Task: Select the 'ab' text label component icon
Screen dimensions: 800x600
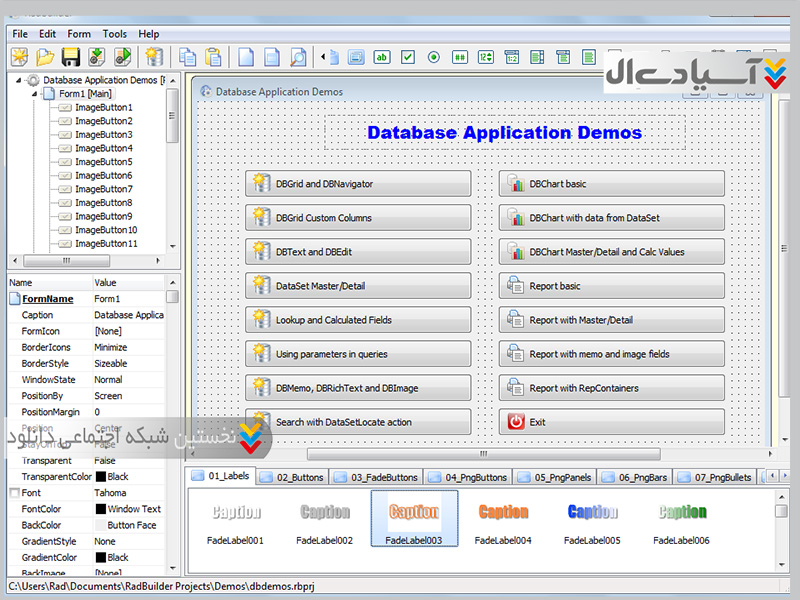Action: coord(382,57)
